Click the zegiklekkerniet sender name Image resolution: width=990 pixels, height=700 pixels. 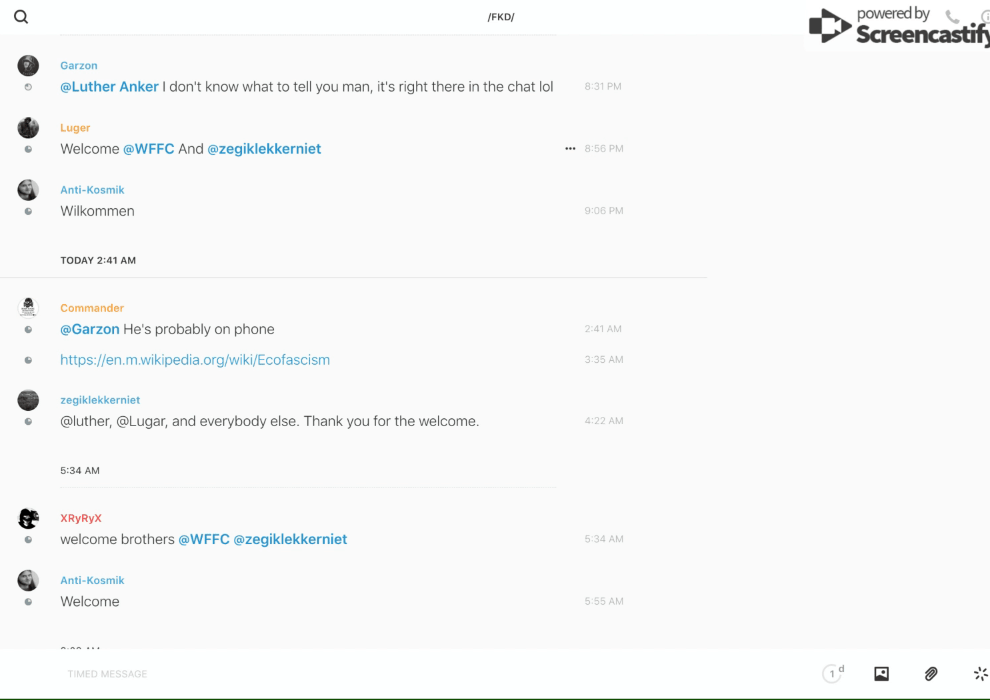point(100,400)
